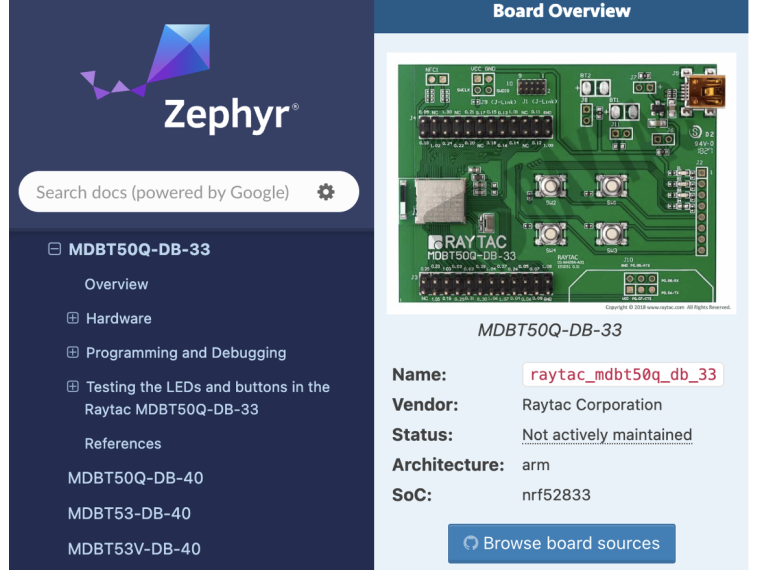Viewport: 760px width, 570px height.
Task: Collapse the MDBT50Q-DB-33 tree section
Action: 54,250
